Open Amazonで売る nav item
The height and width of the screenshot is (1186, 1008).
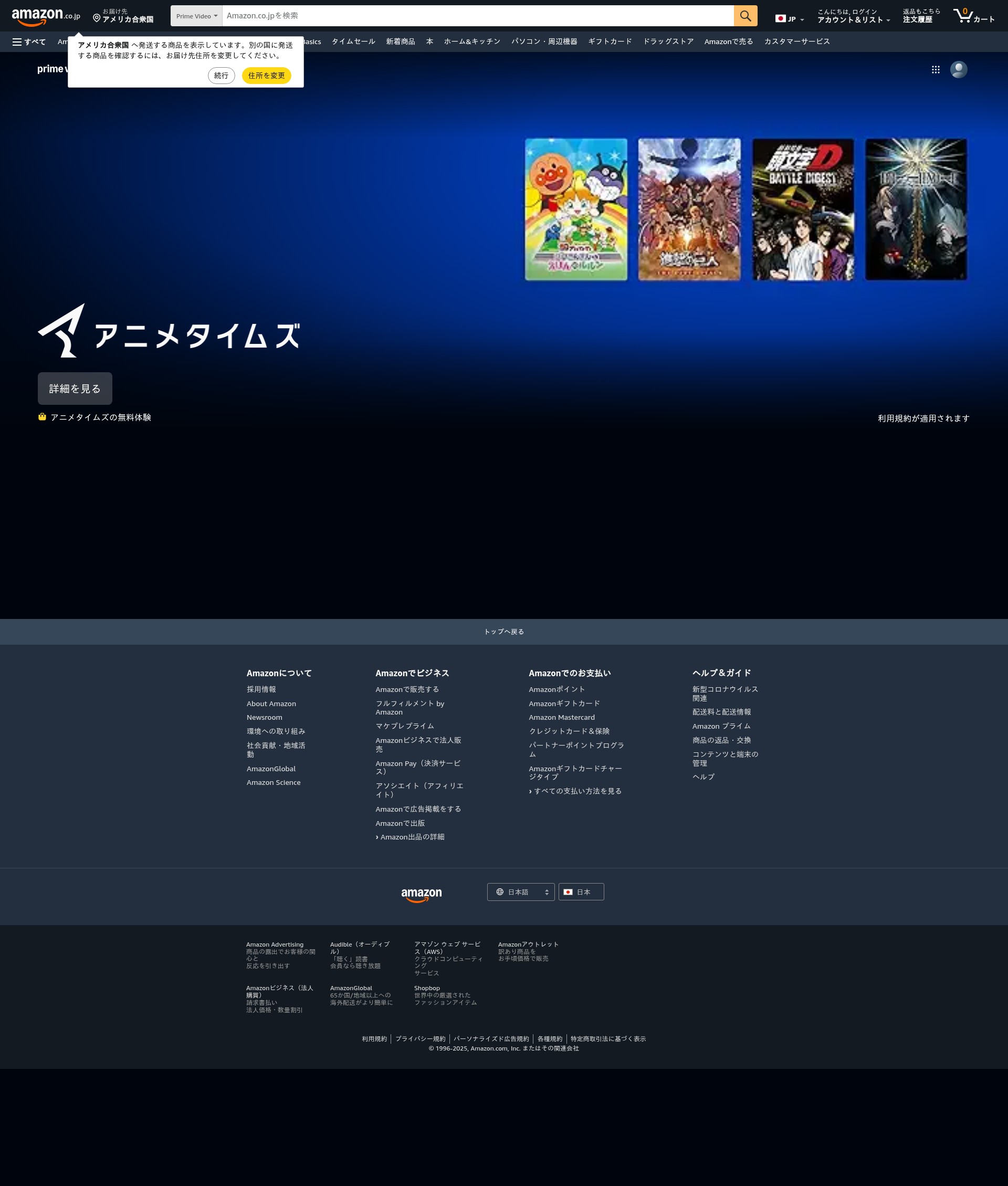(729, 41)
